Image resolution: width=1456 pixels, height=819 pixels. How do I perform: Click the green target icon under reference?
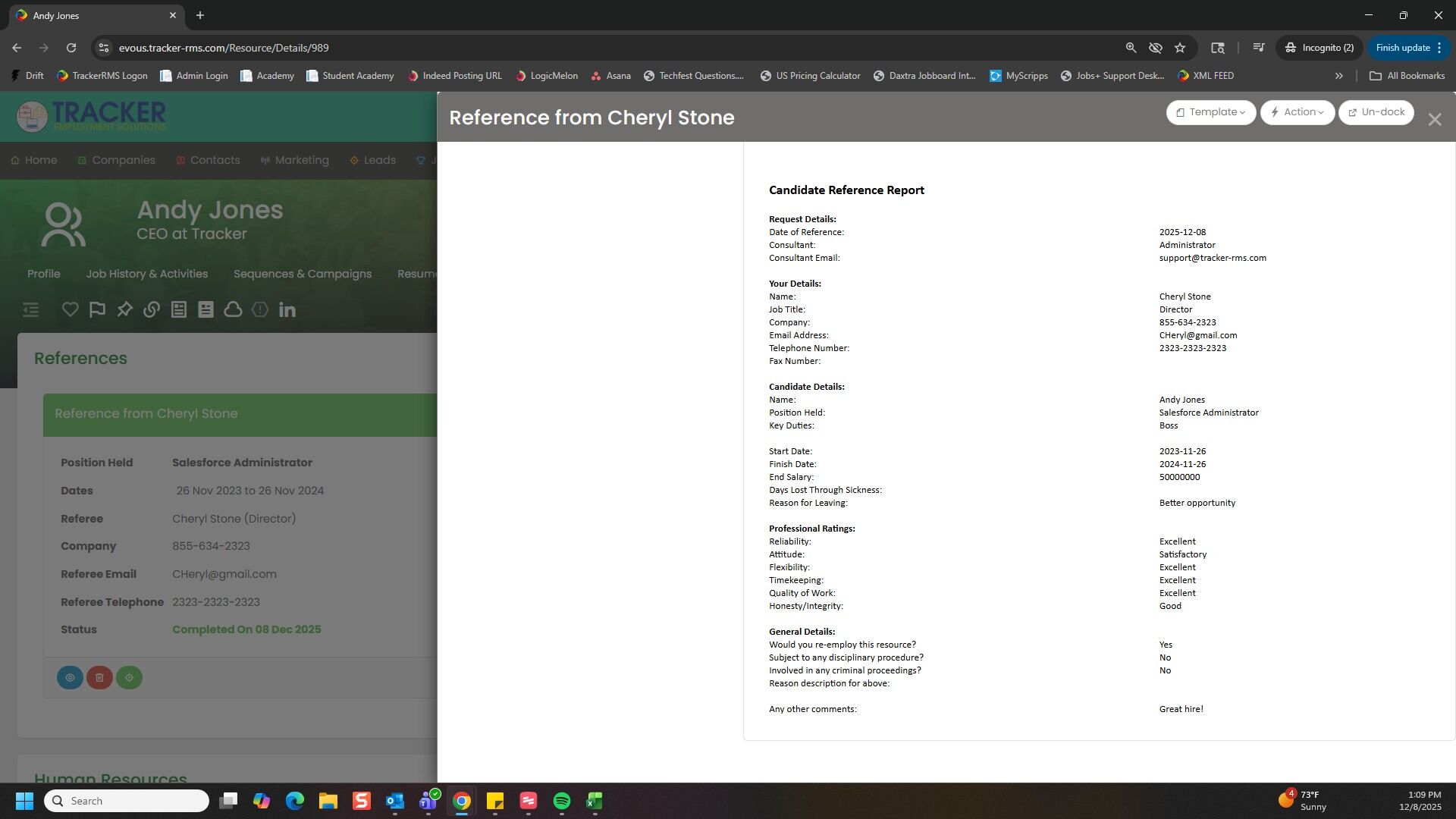coord(129,677)
